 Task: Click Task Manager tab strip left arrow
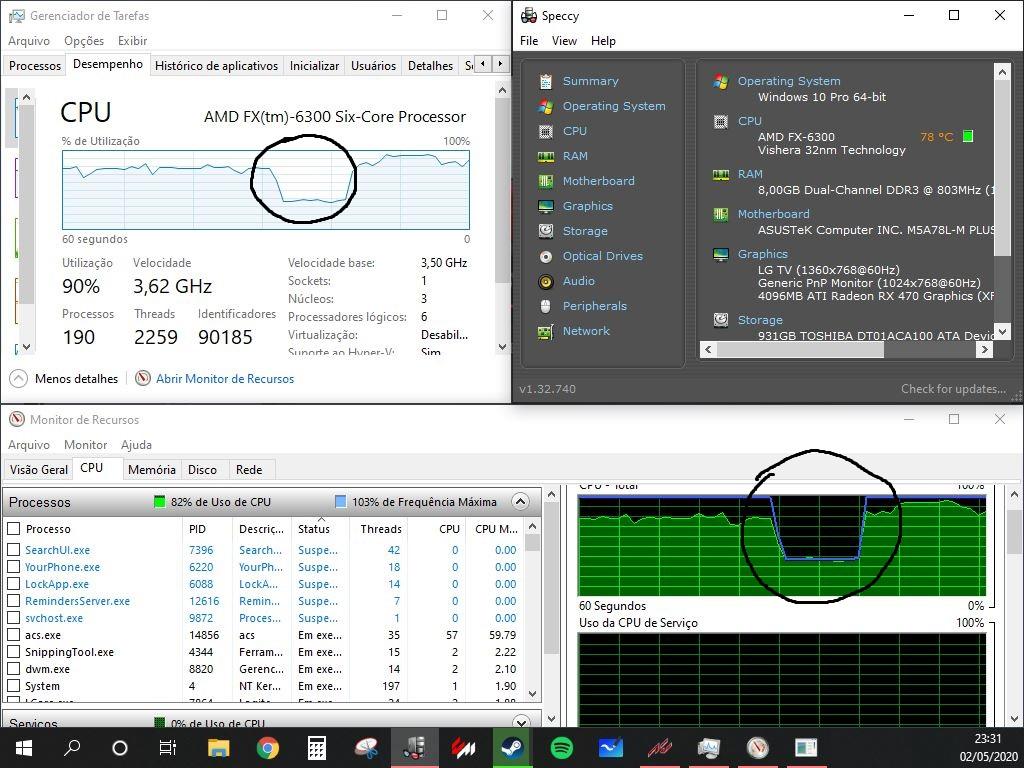tap(483, 64)
